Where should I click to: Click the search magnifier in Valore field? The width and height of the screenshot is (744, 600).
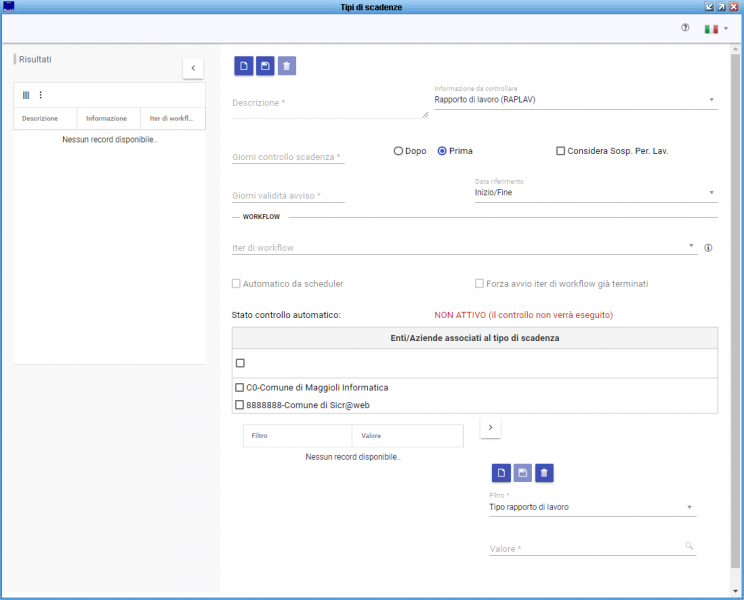click(x=688, y=547)
